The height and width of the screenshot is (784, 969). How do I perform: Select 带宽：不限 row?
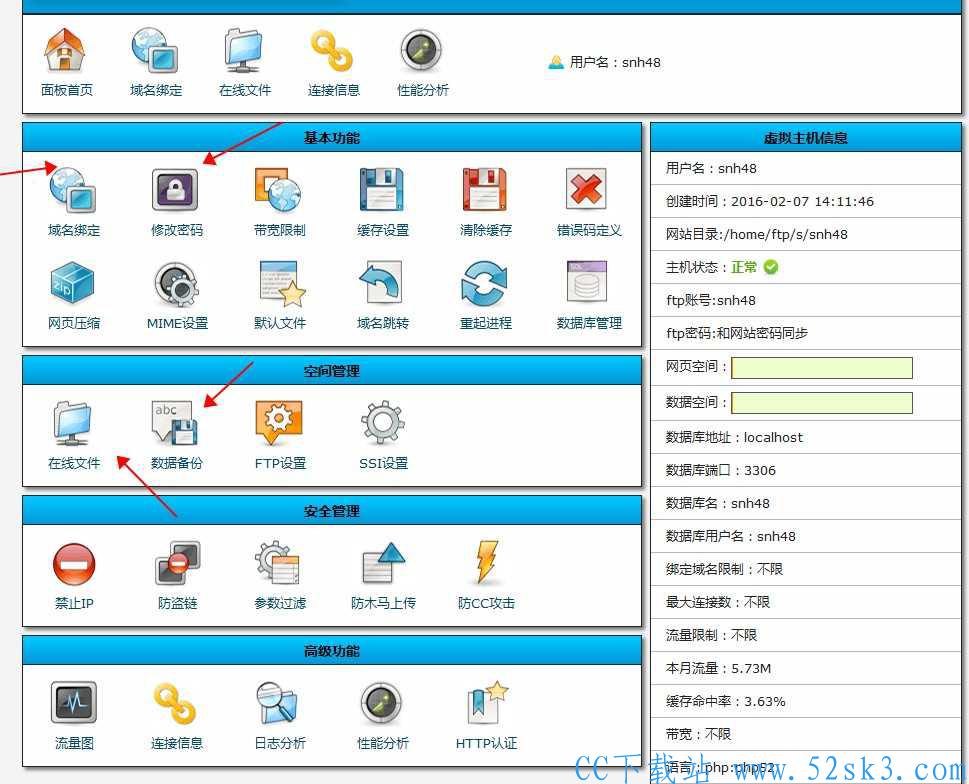(x=806, y=734)
